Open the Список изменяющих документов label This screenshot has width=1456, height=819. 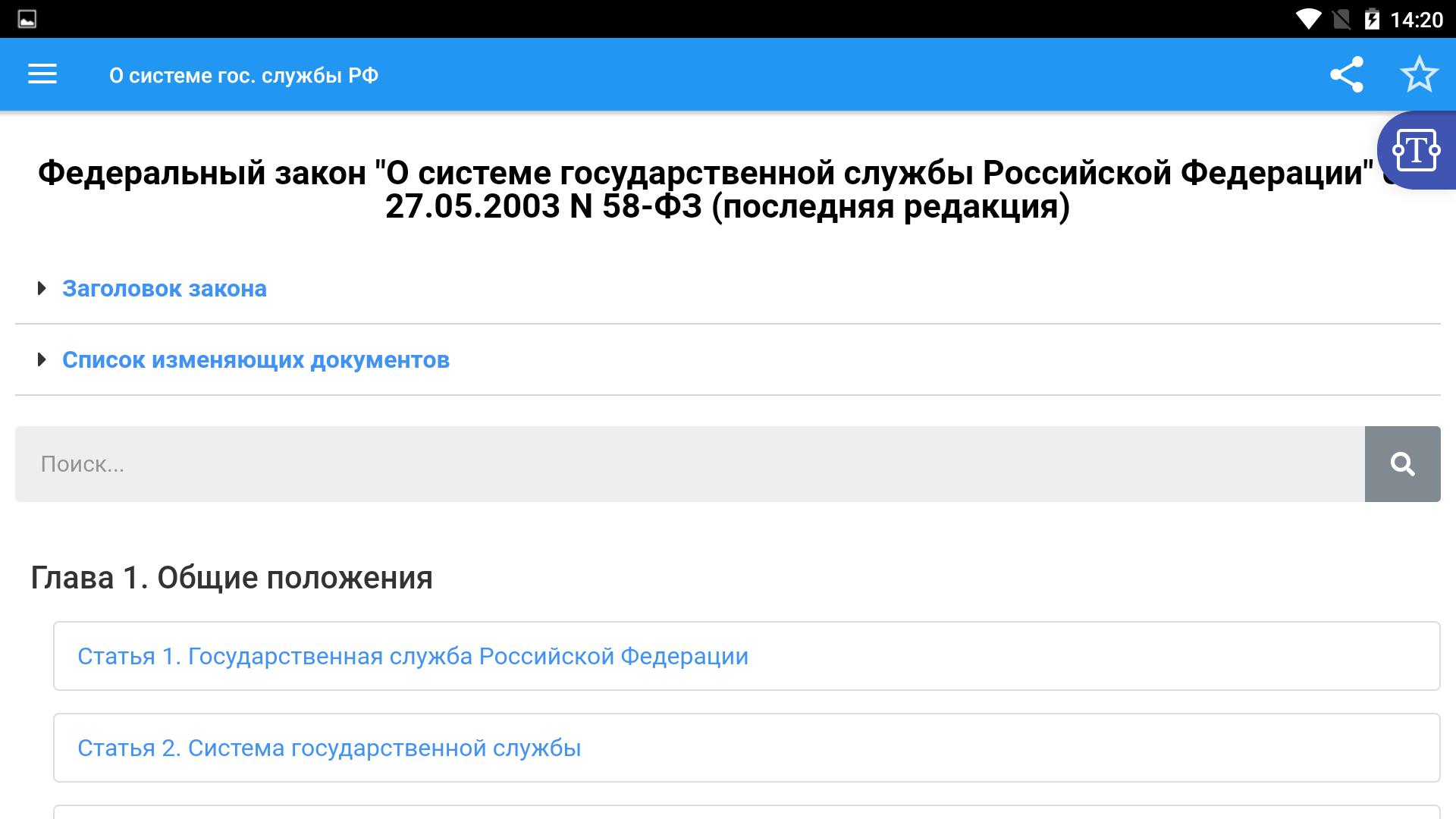click(x=256, y=359)
